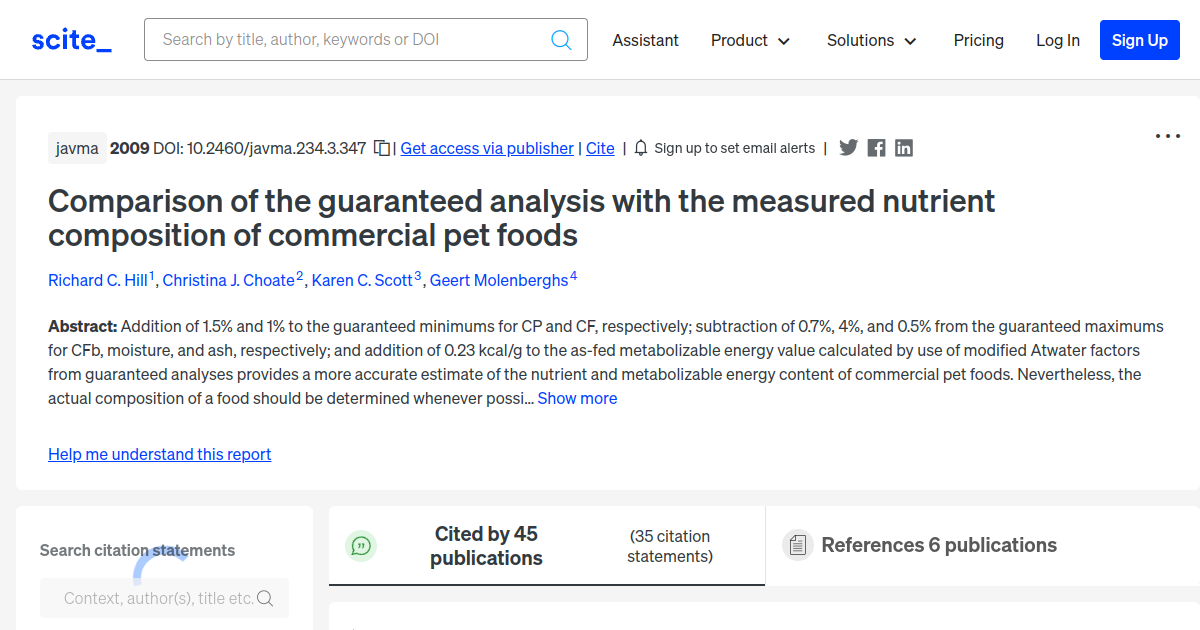Open author Richard C. Hill's profile
The width and height of the screenshot is (1200, 630).
[x=98, y=280]
